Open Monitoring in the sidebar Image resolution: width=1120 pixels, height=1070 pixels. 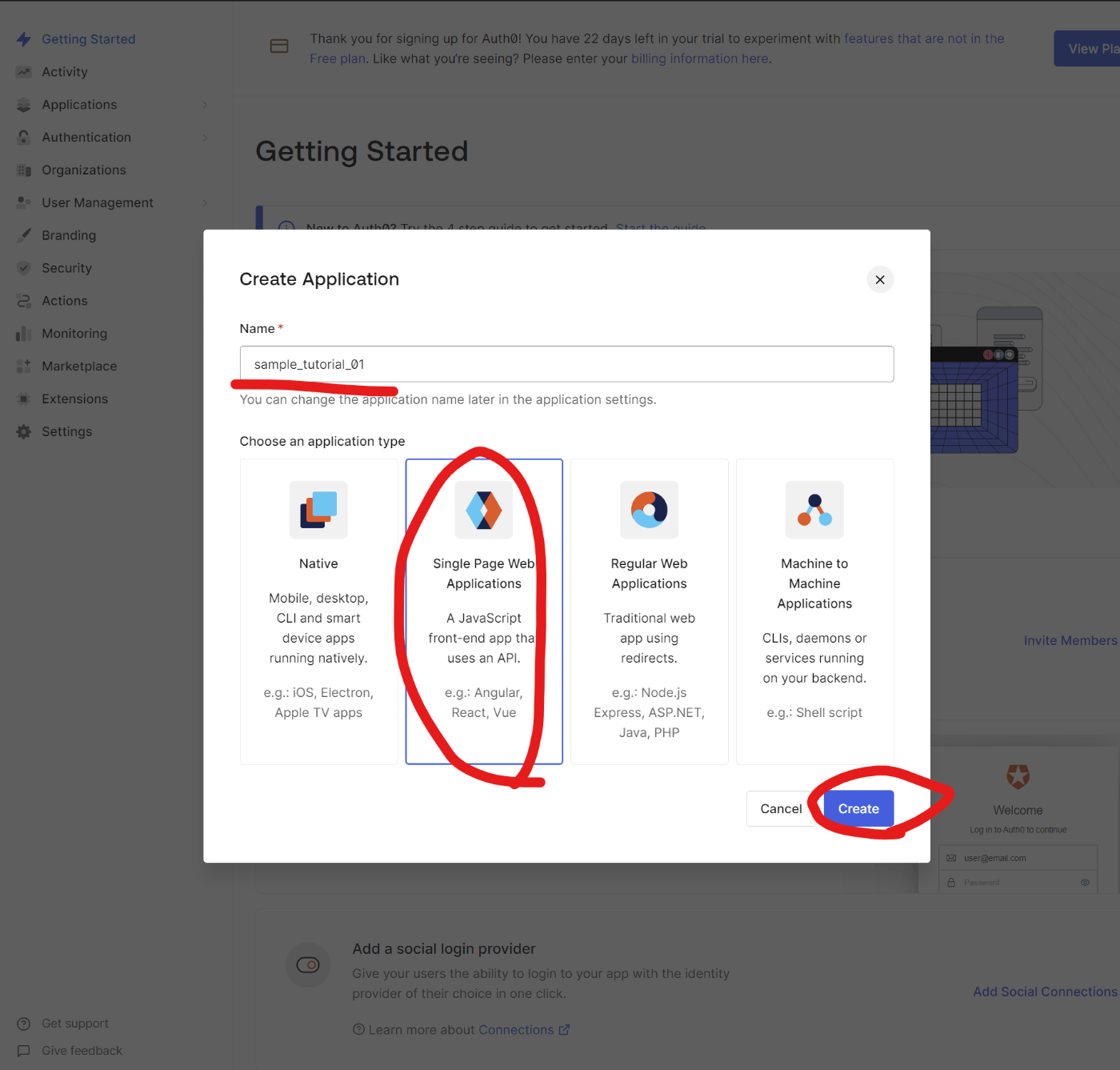(x=74, y=334)
